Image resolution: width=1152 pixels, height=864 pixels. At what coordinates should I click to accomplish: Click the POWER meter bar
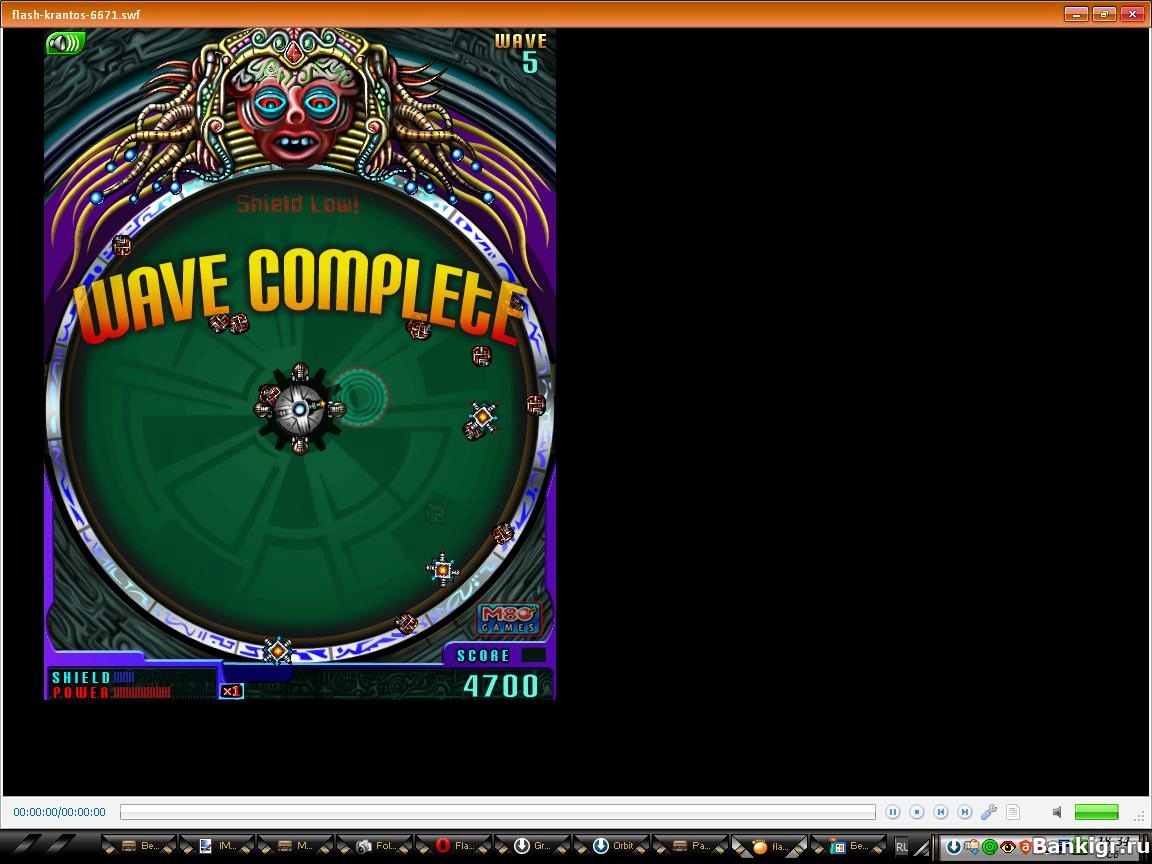(x=141, y=692)
